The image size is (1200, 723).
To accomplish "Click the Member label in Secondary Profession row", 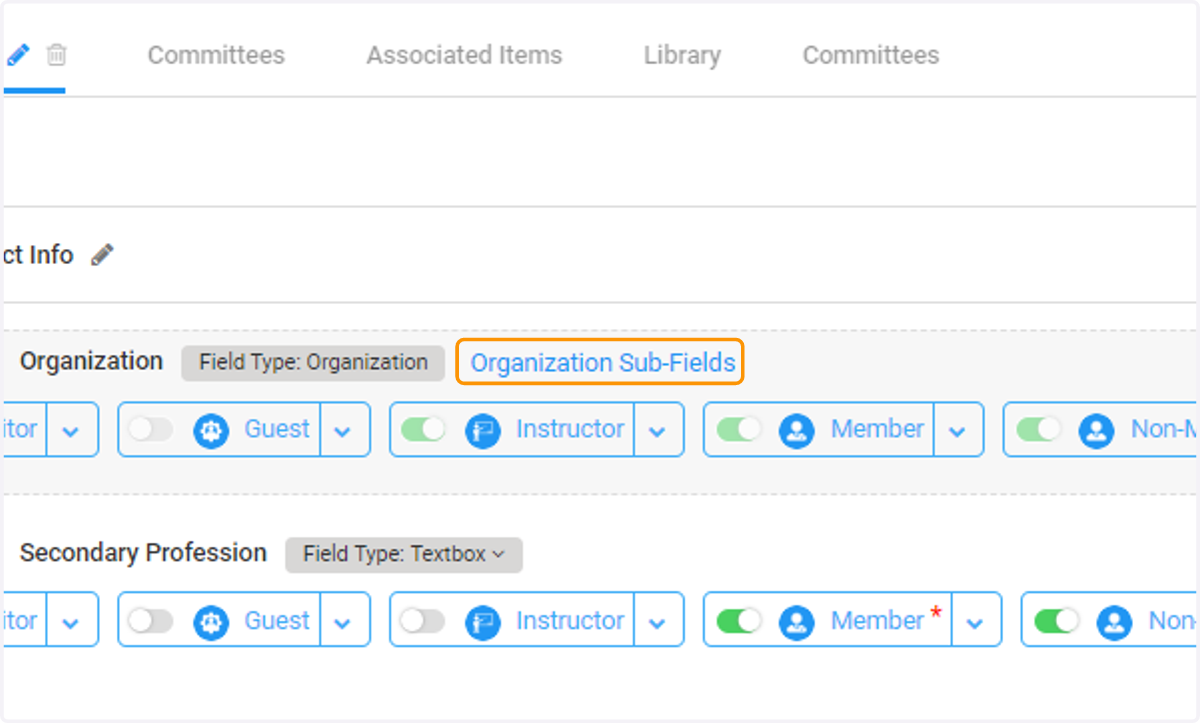I will [877, 621].
